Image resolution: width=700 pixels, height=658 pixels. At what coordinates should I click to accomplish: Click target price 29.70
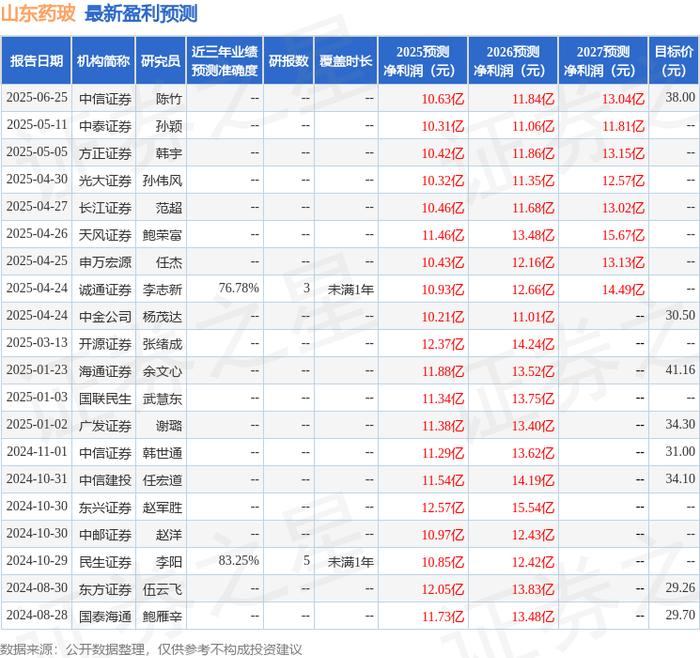coord(680,615)
